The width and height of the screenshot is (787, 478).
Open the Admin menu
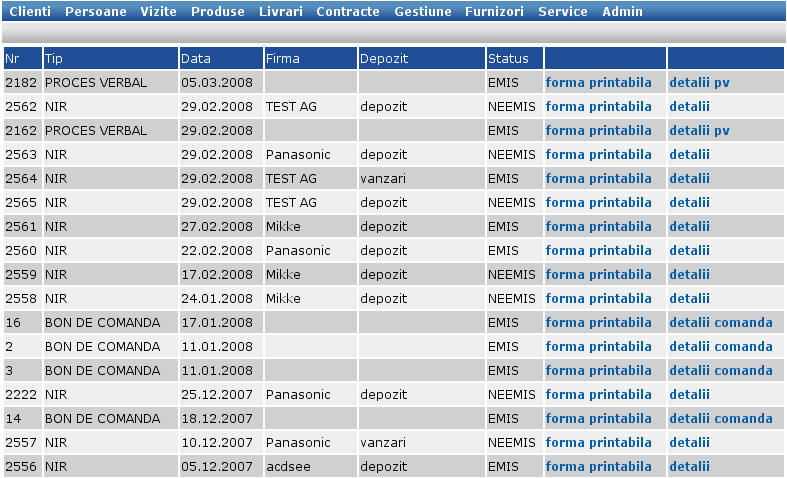tap(622, 11)
